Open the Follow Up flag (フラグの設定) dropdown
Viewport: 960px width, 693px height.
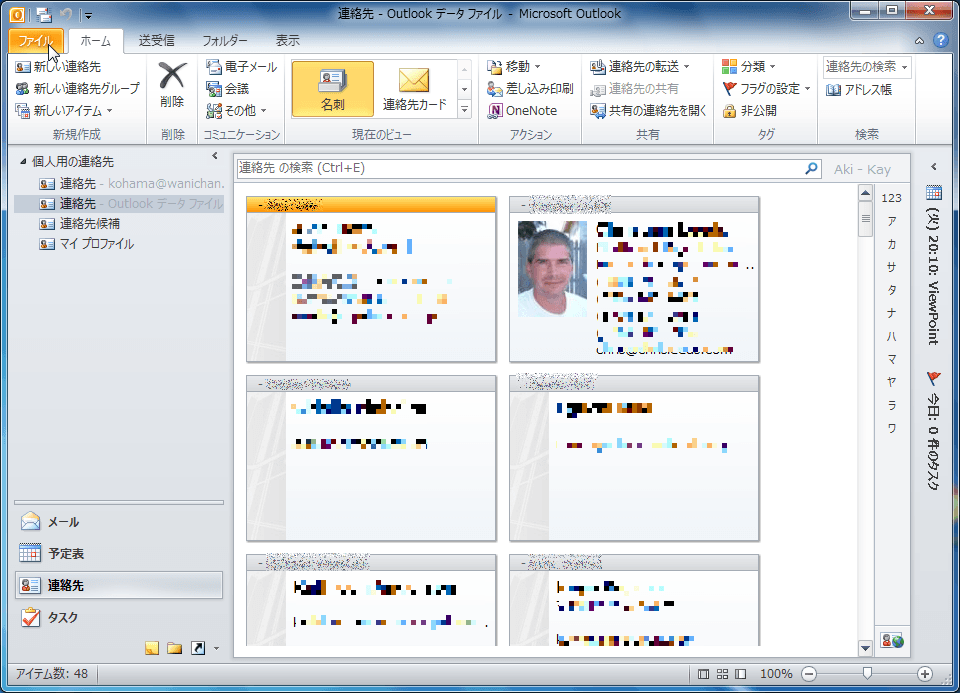[767, 89]
